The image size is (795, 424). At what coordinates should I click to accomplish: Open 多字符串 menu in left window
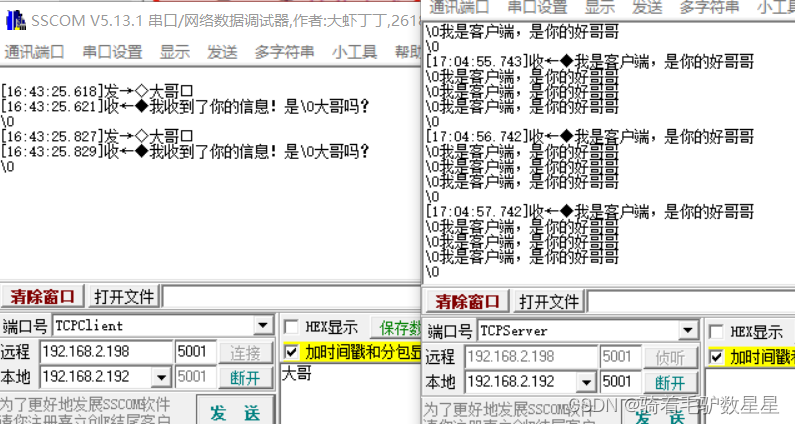[x=284, y=52]
